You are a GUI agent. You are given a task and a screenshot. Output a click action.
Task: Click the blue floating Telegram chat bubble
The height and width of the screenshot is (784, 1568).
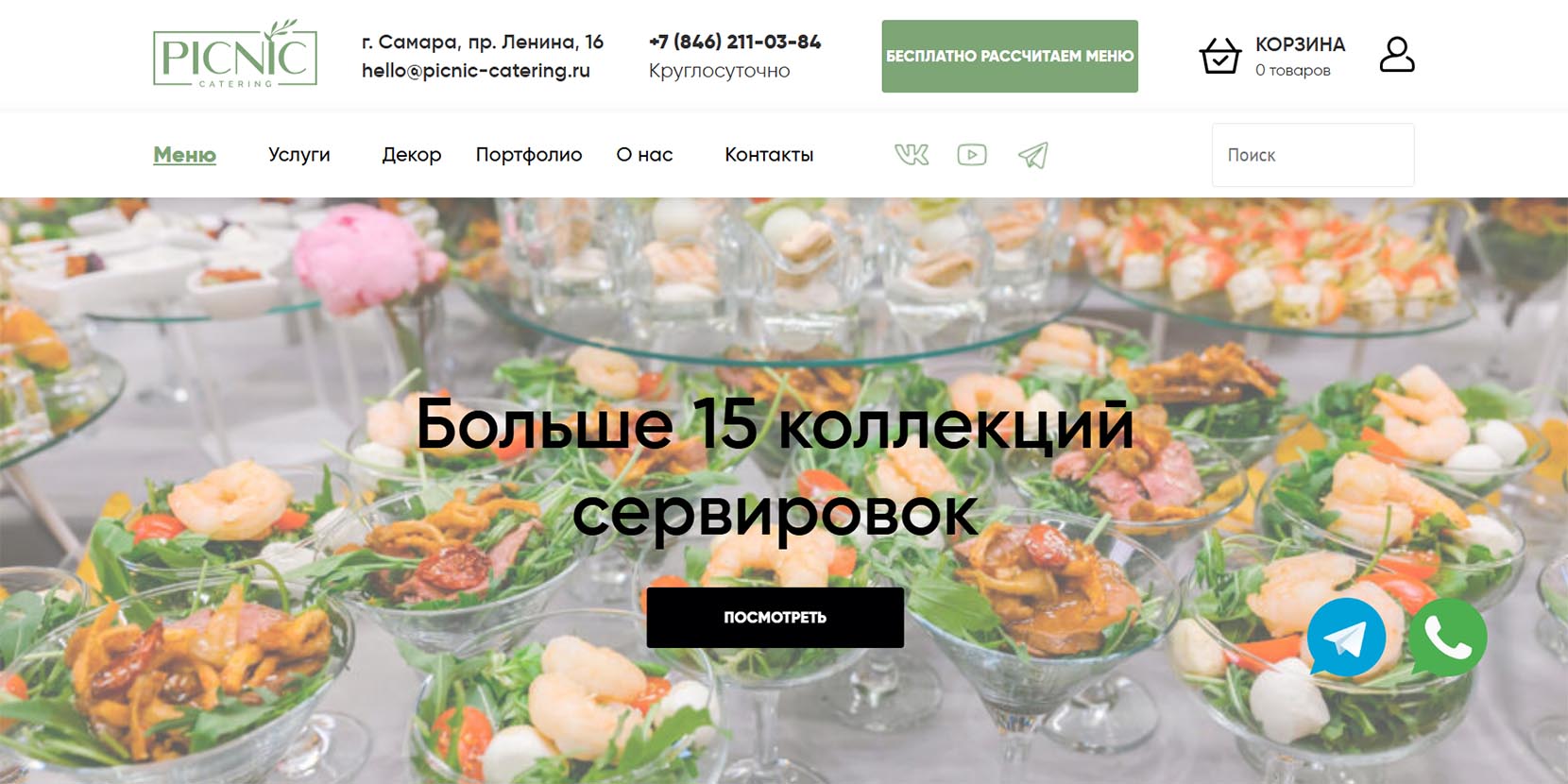pyautogui.click(x=1345, y=638)
